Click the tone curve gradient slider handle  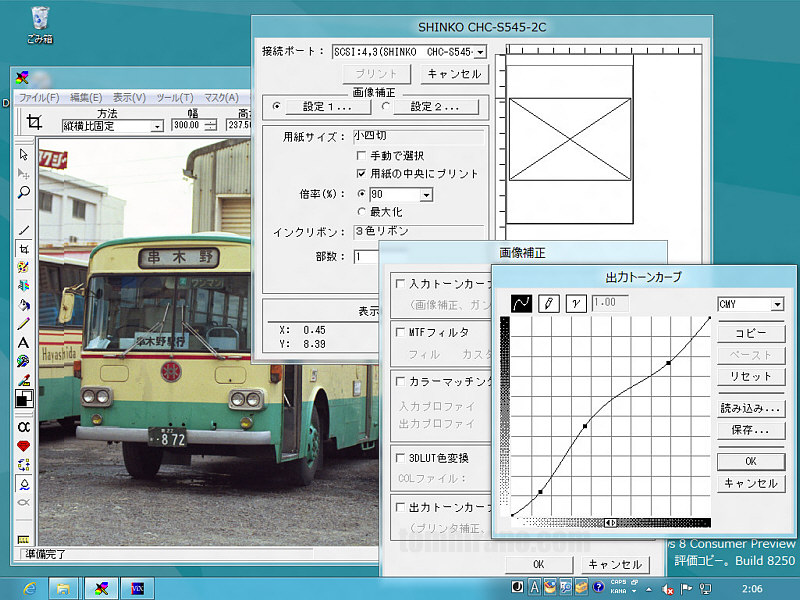(609, 522)
